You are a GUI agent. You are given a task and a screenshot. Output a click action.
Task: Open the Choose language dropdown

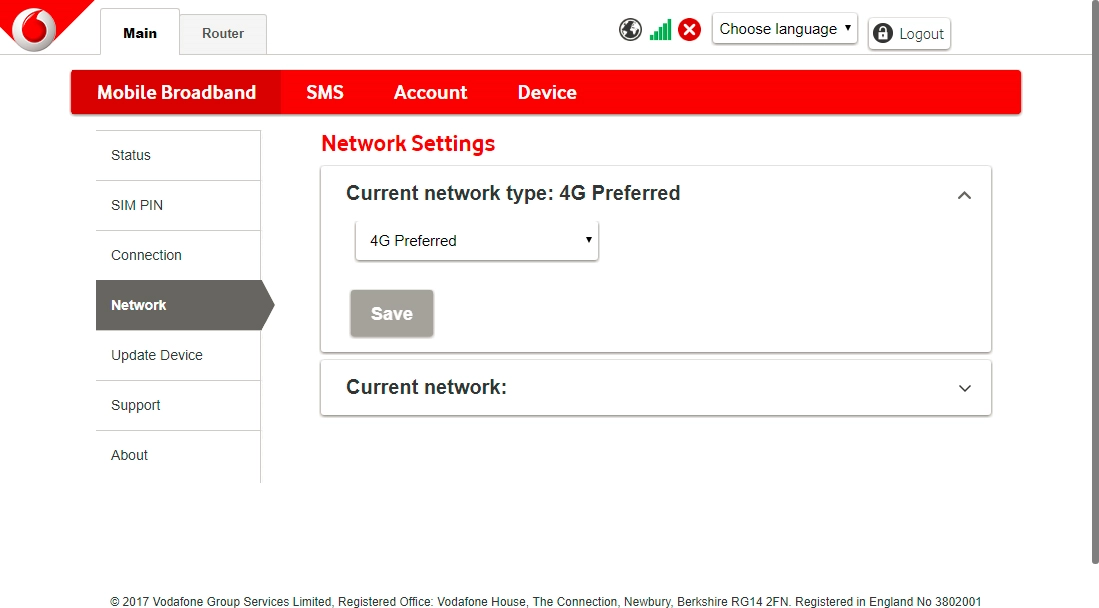[784, 29]
